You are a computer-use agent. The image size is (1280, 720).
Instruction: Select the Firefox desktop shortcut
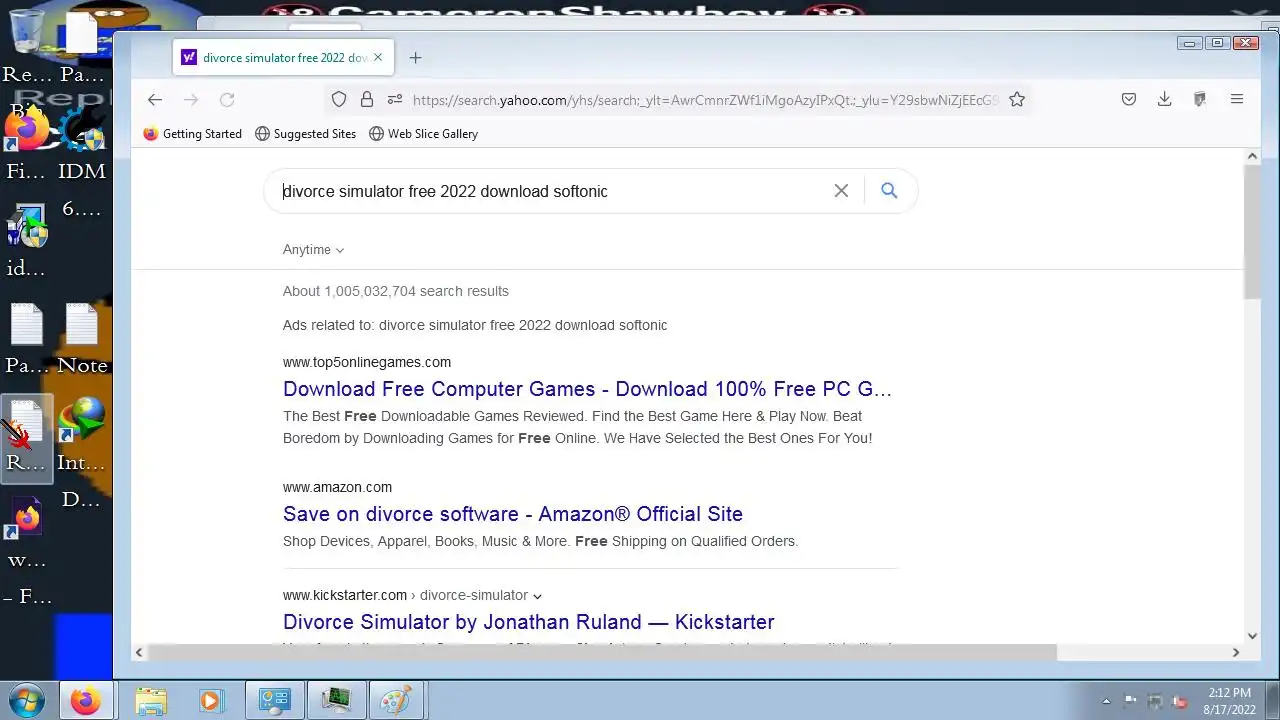click(27, 145)
